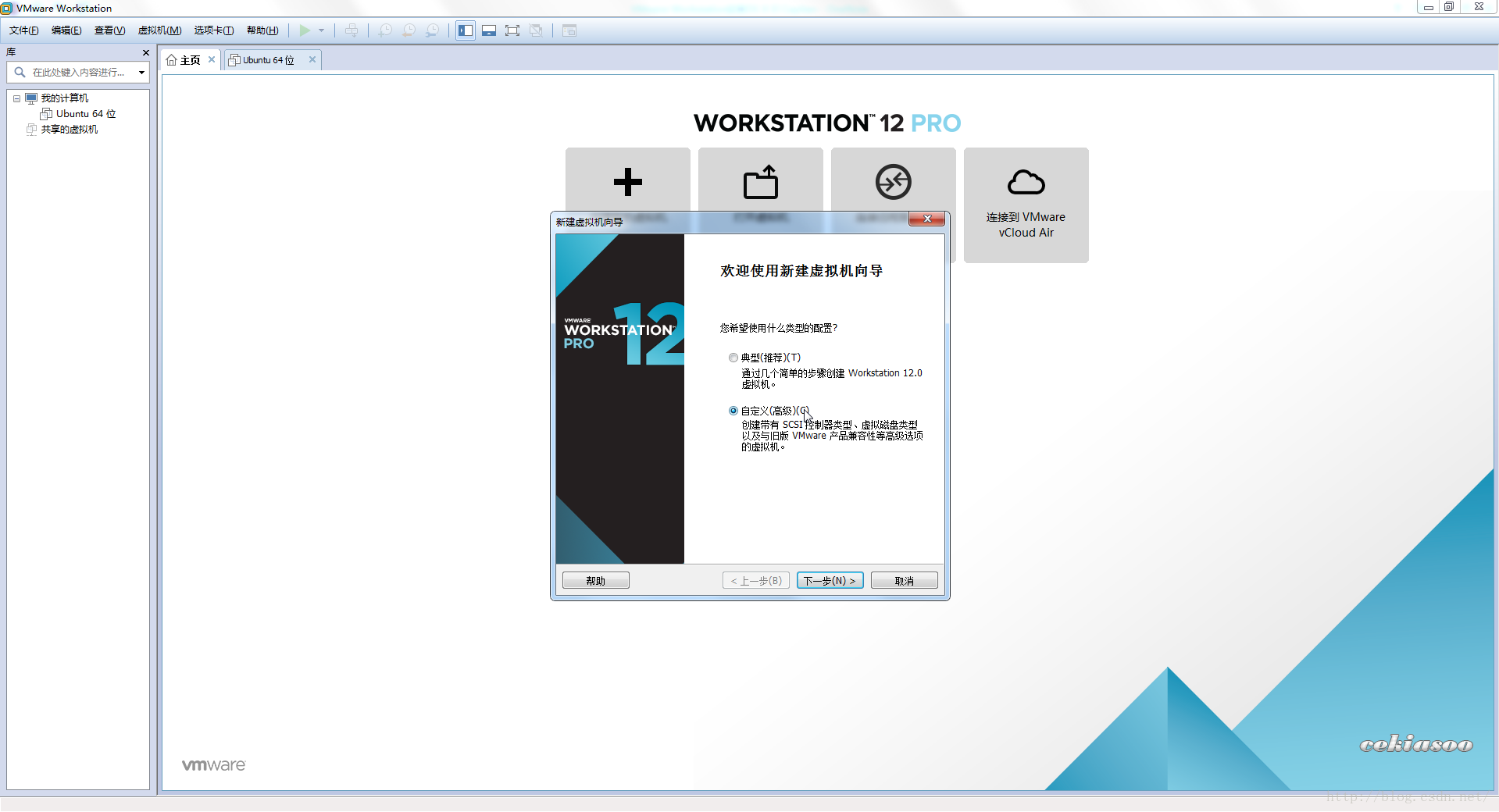Viewport: 1499px width, 812px height.
Task: Open the 虚拟机(M) menu
Action: pyautogui.click(x=159, y=30)
